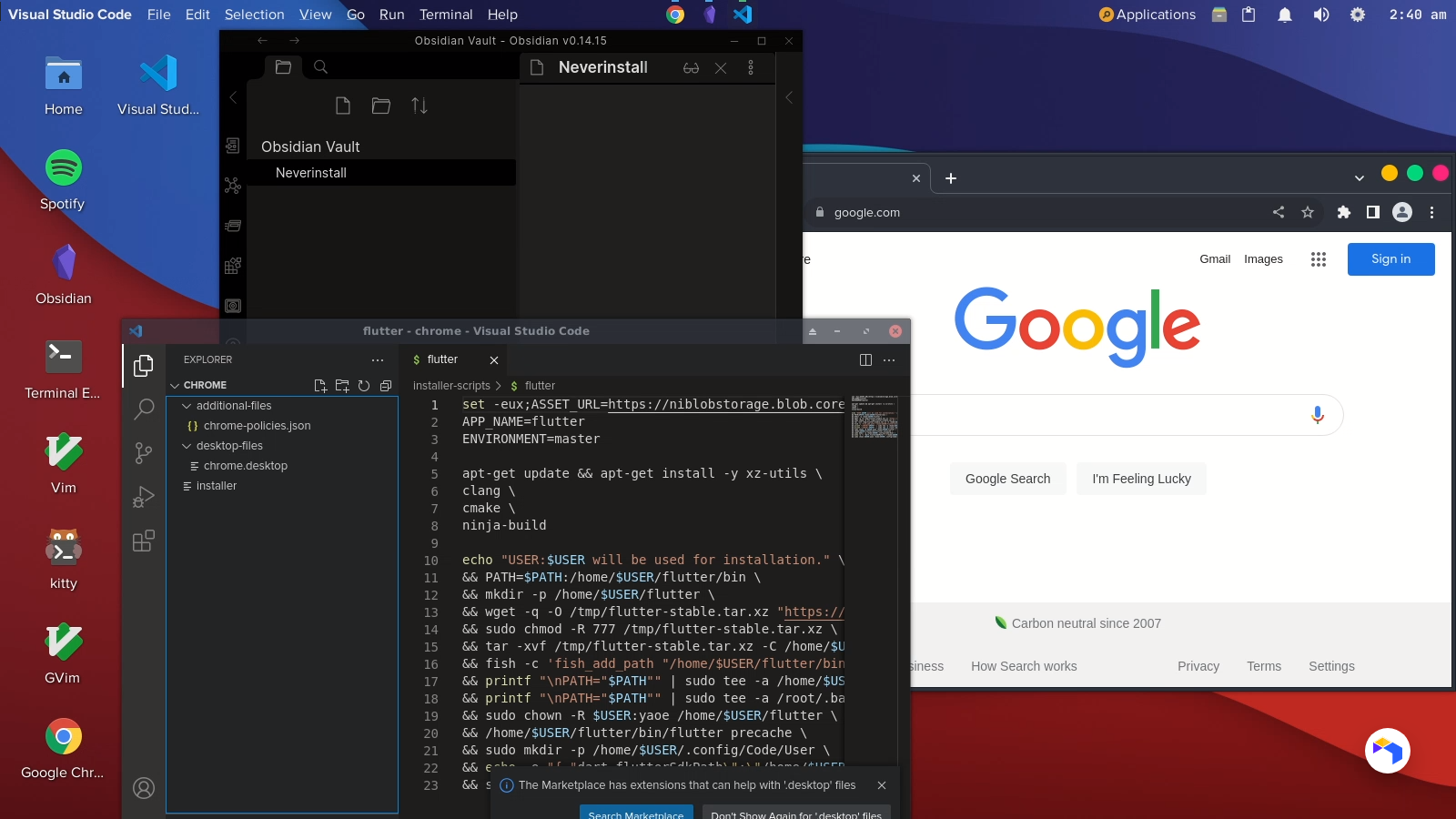Open the Accounts icon in VS Code activity bar
Image resolution: width=1456 pixels, height=819 pixels.
[x=144, y=788]
